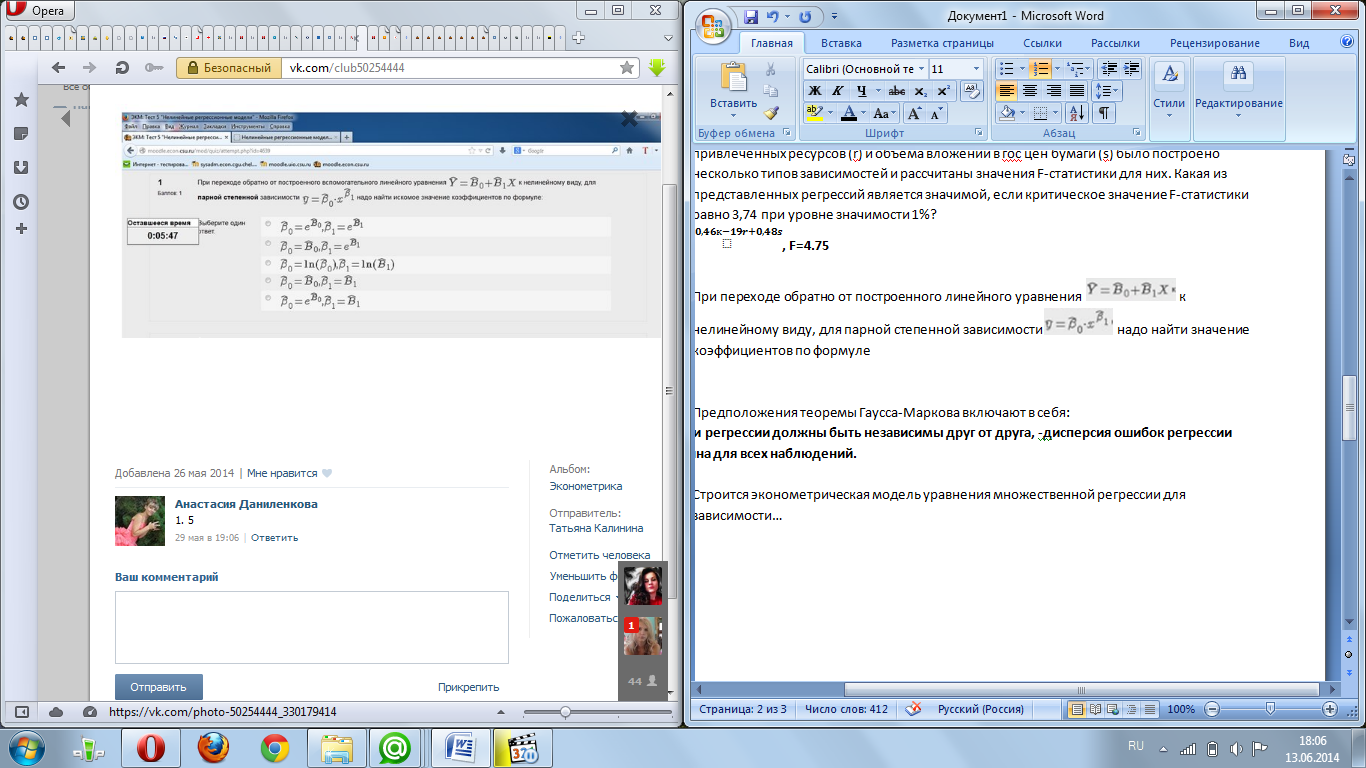This screenshot has width=1366, height=768.
Task: Open history clock icon in Opera sidebar
Action: click(x=21, y=202)
